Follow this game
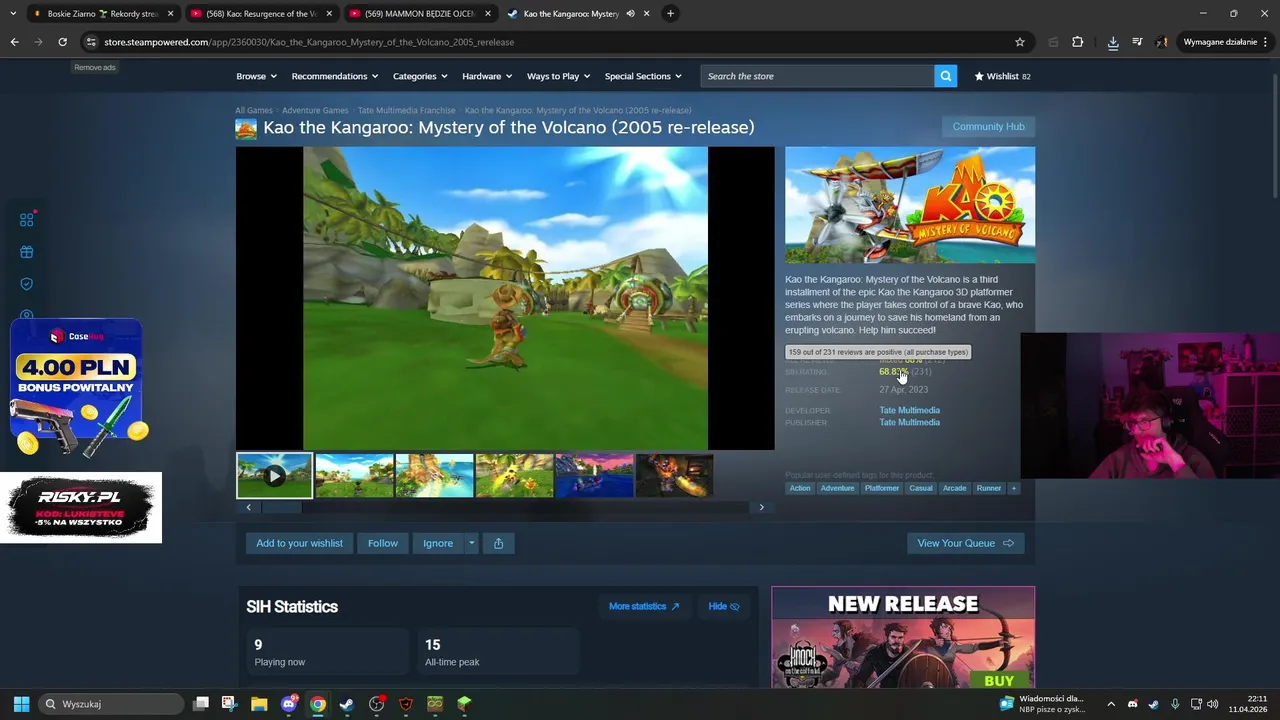This screenshot has width=1280, height=720. tap(383, 543)
